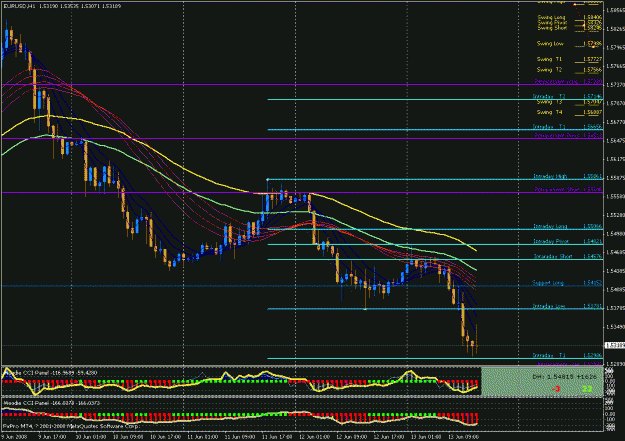Click the 11 Jun 01:00 time axis label
The width and height of the screenshot is (625, 441).
pos(202,437)
